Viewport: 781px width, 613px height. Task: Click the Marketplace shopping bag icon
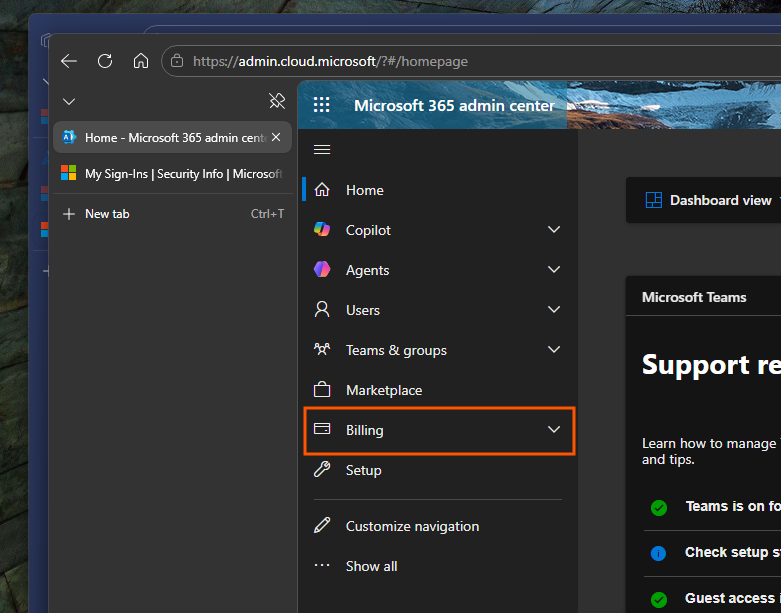click(x=322, y=389)
